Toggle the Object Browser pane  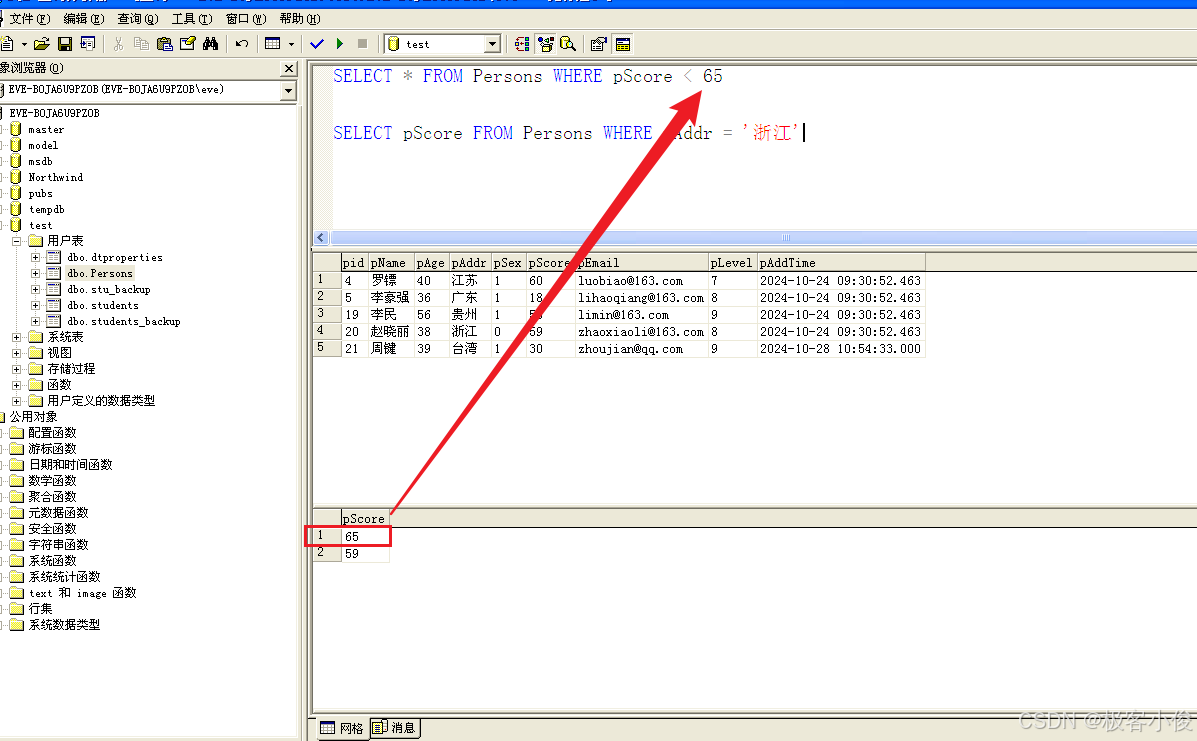(545, 44)
